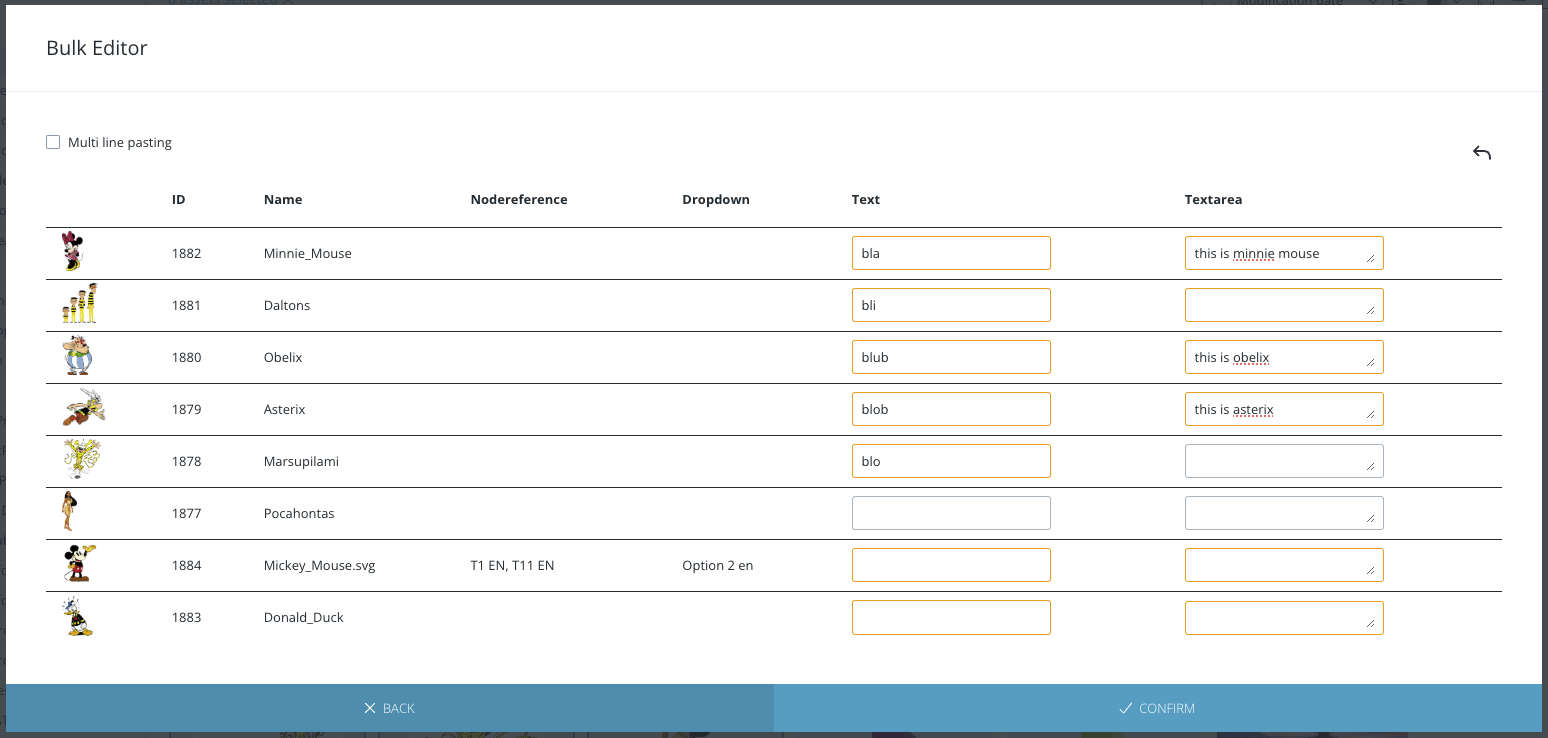Click the Textarea column header
Screen dimensions: 1548x738
click(1213, 199)
